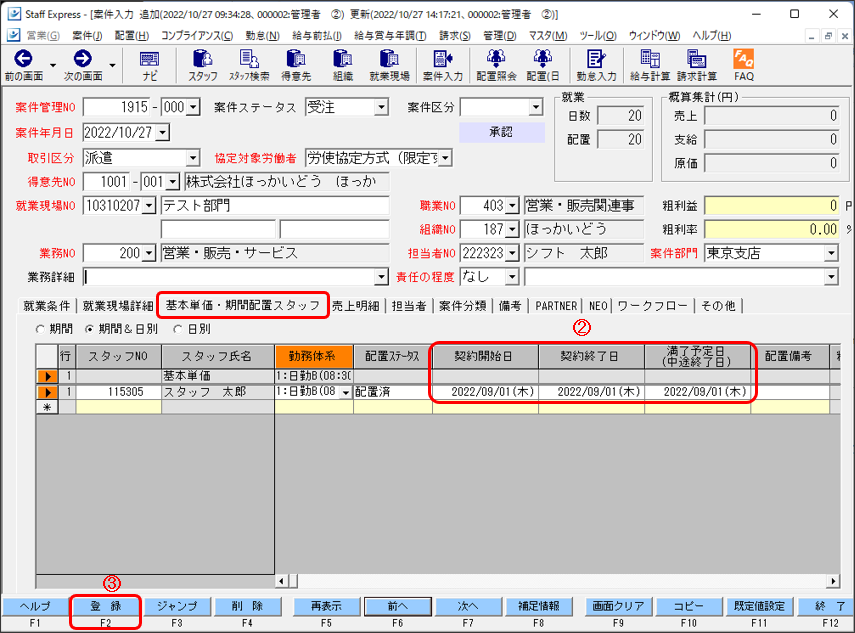Image resolution: width=855 pixels, height=633 pixels.
Task: Click the ヘルプ (F1) button
Action: 35,606
